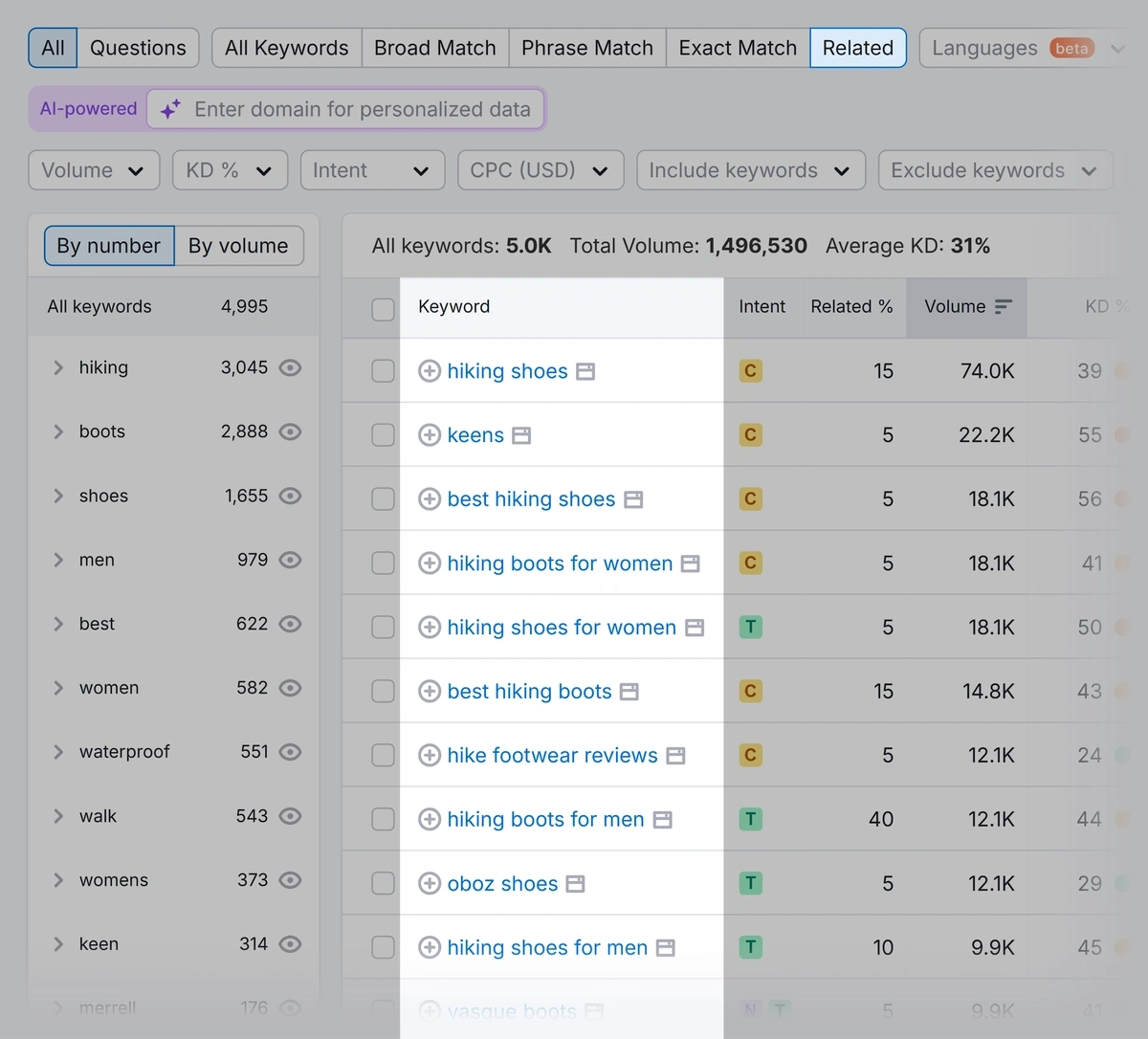The image size is (1148, 1039).
Task: Check the hiking shoes row checkbox
Action: click(x=383, y=371)
